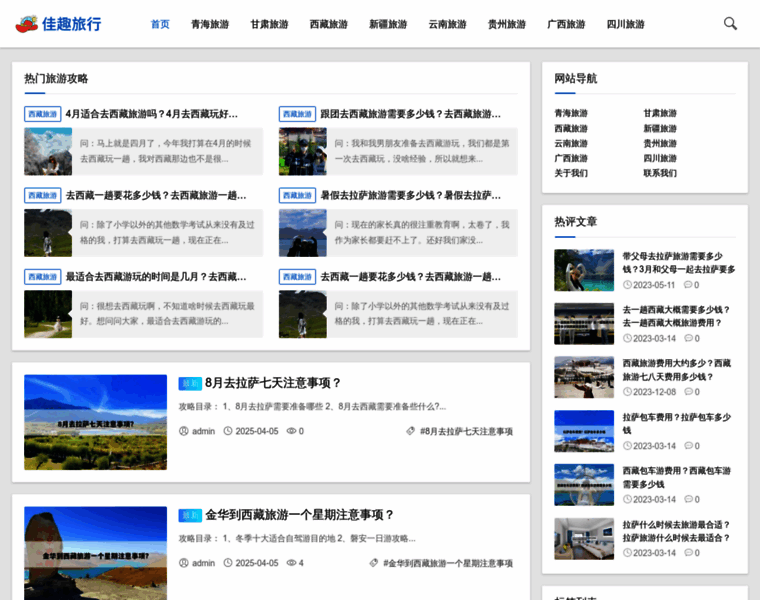Open thumbnail of 4月适合去西藏旅游吗 article
760x600 pixels.
(x=48, y=151)
